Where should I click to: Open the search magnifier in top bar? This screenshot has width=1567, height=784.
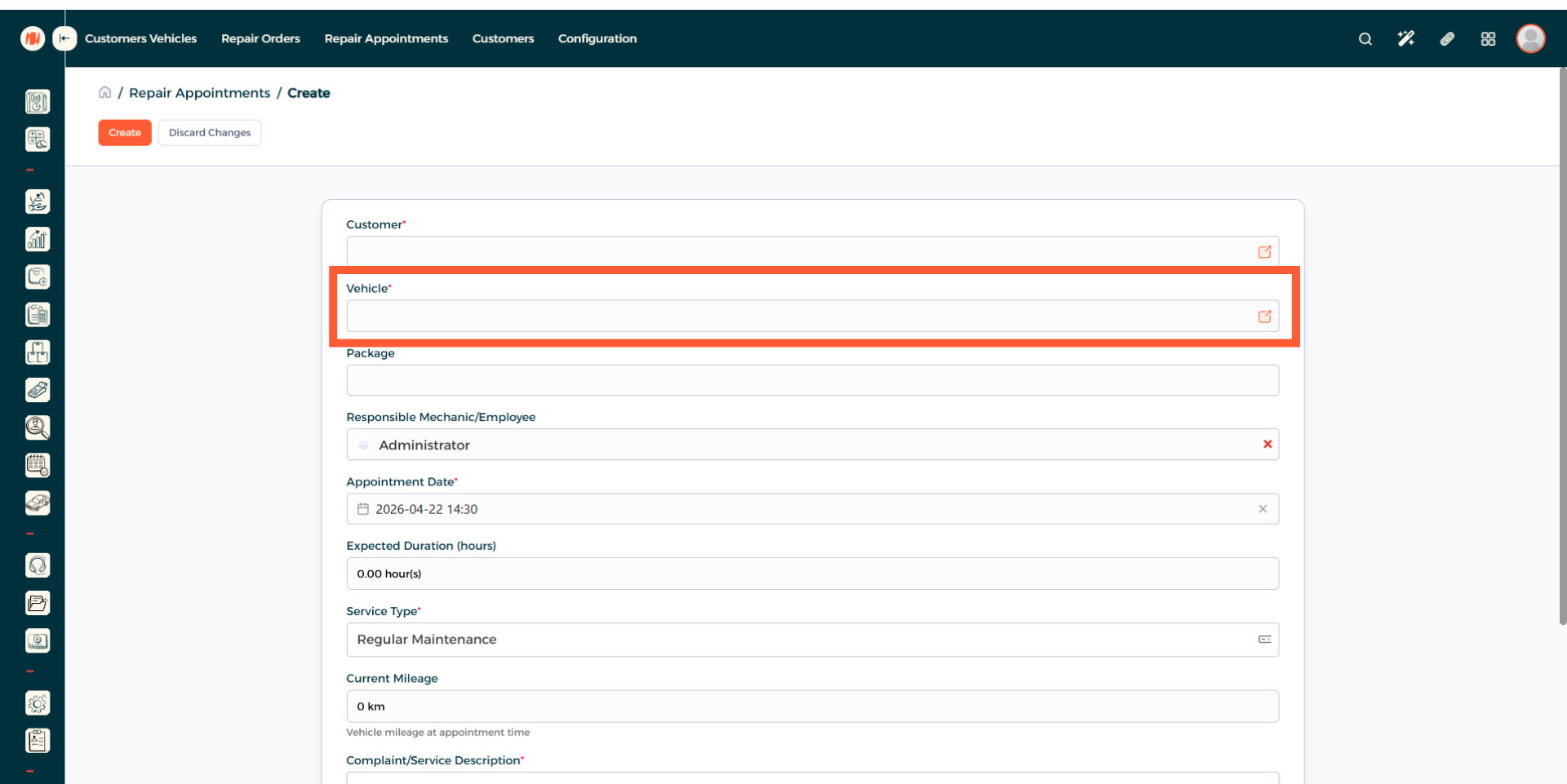(x=1365, y=39)
